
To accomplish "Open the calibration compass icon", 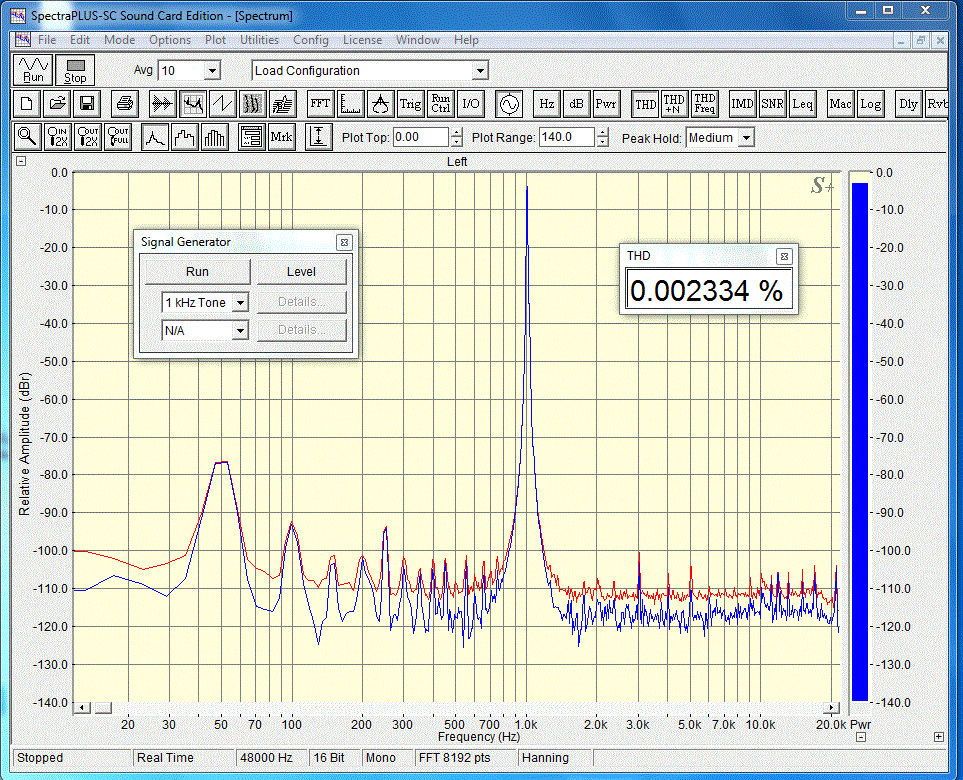I will coord(381,104).
